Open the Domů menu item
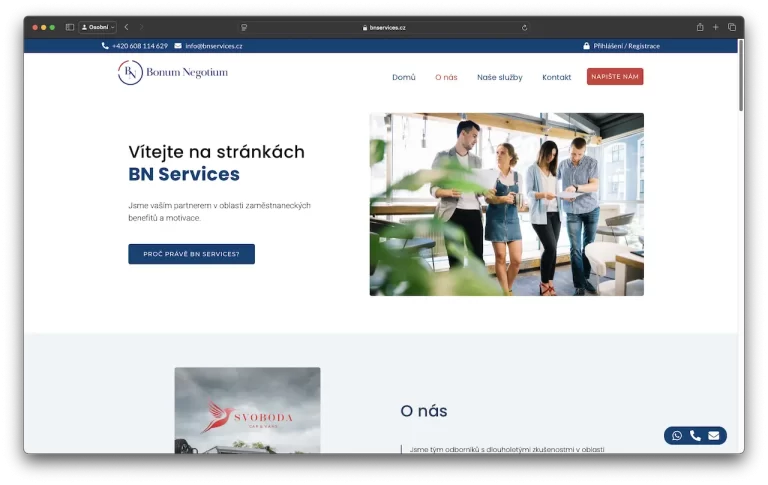This screenshot has width=768, height=485. [404, 77]
